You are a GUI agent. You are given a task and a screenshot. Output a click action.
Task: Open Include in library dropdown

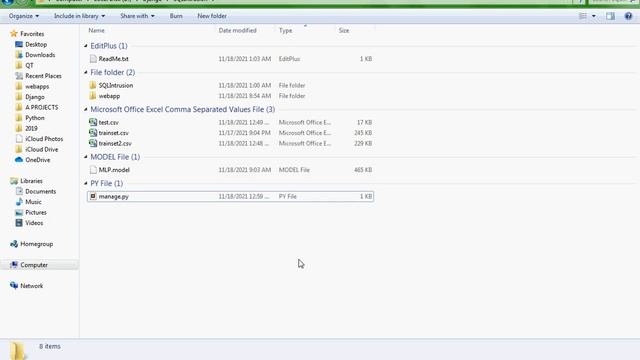[x=79, y=16]
